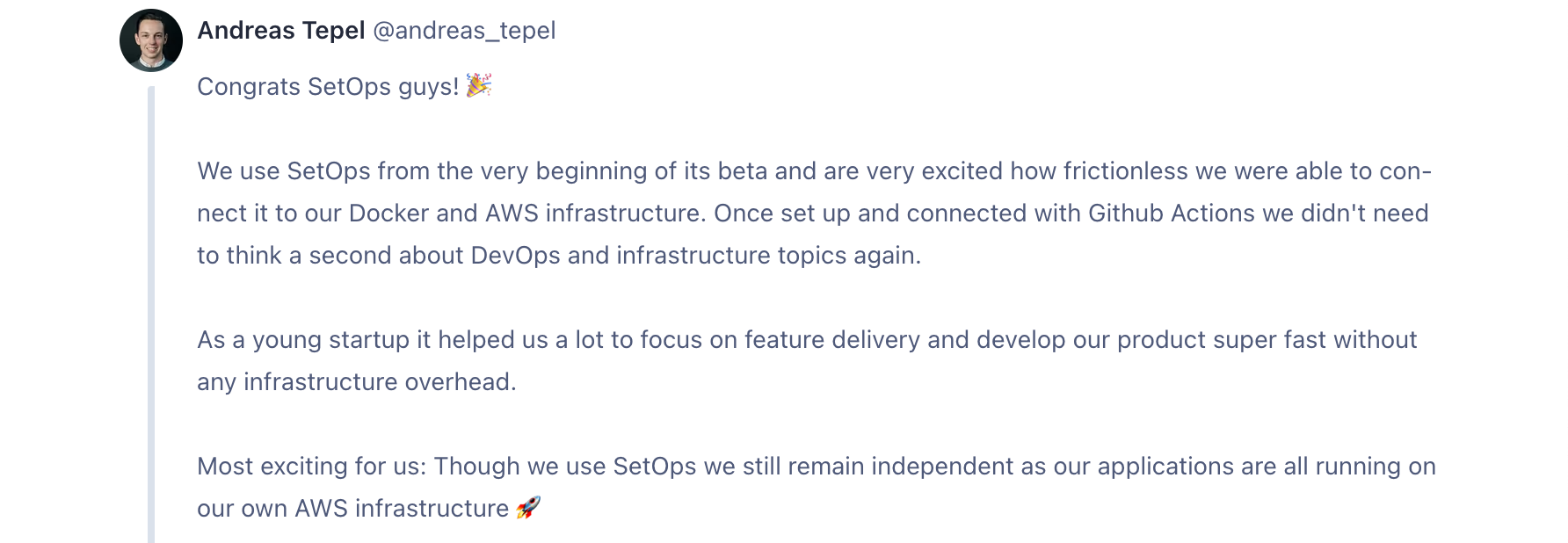Click the rocket emoji
Screen dimensions: 1568x543
[x=528, y=507]
